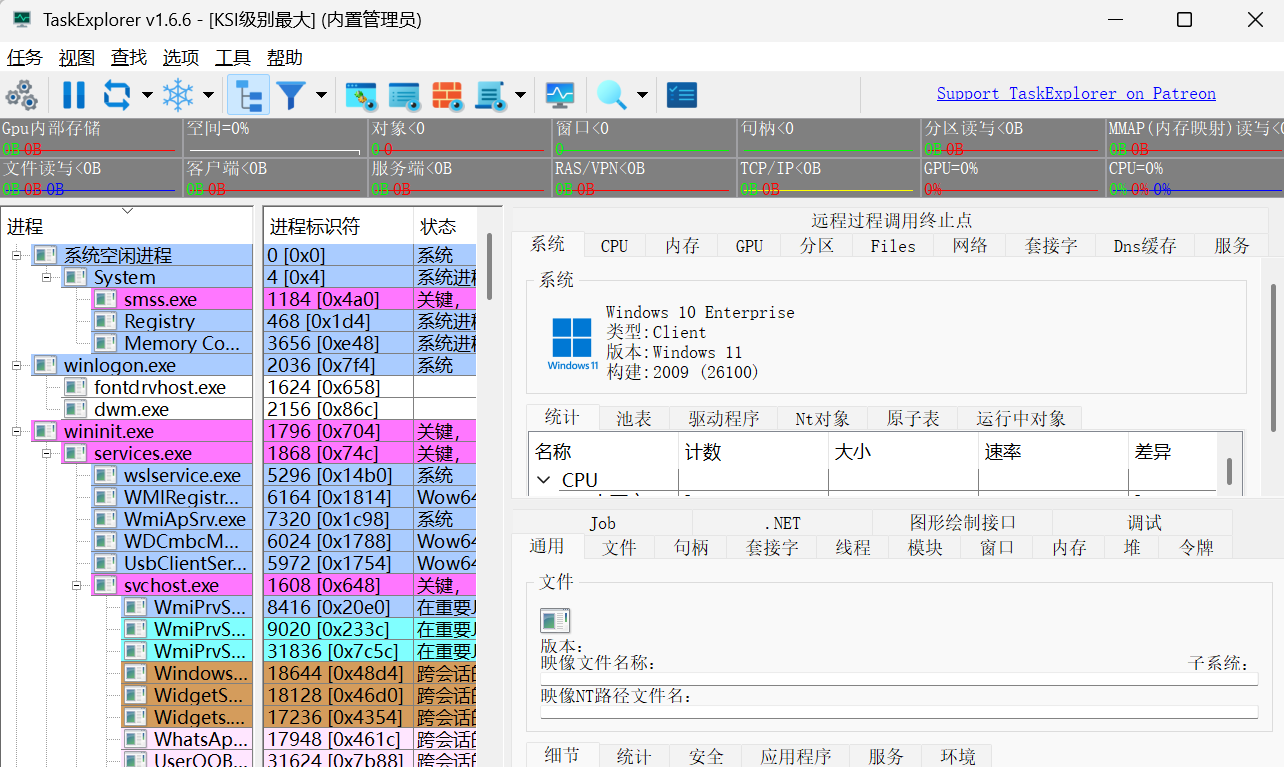Open the search dropdown arrow
The height and width of the screenshot is (767, 1284).
(x=643, y=94)
